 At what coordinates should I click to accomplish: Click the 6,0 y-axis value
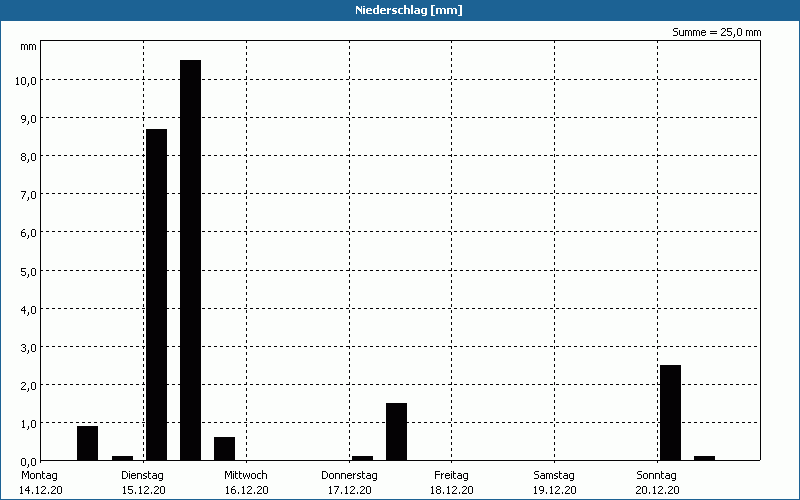click(28, 233)
